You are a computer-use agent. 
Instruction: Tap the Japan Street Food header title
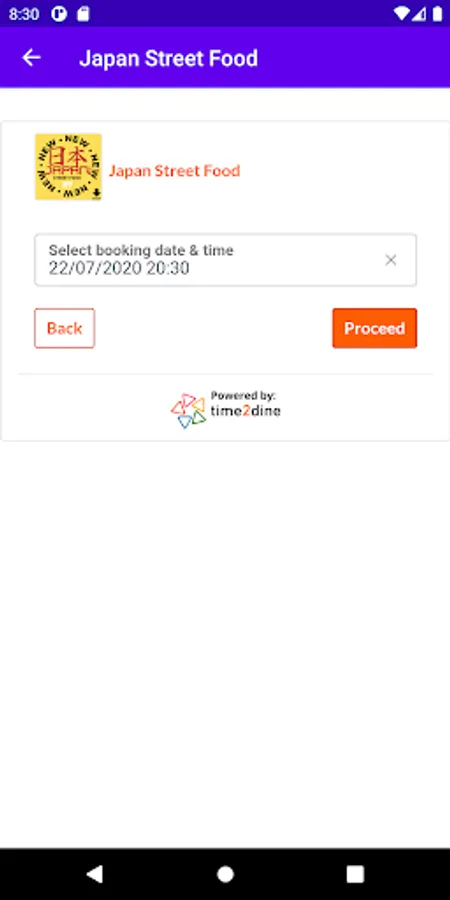click(169, 58)
